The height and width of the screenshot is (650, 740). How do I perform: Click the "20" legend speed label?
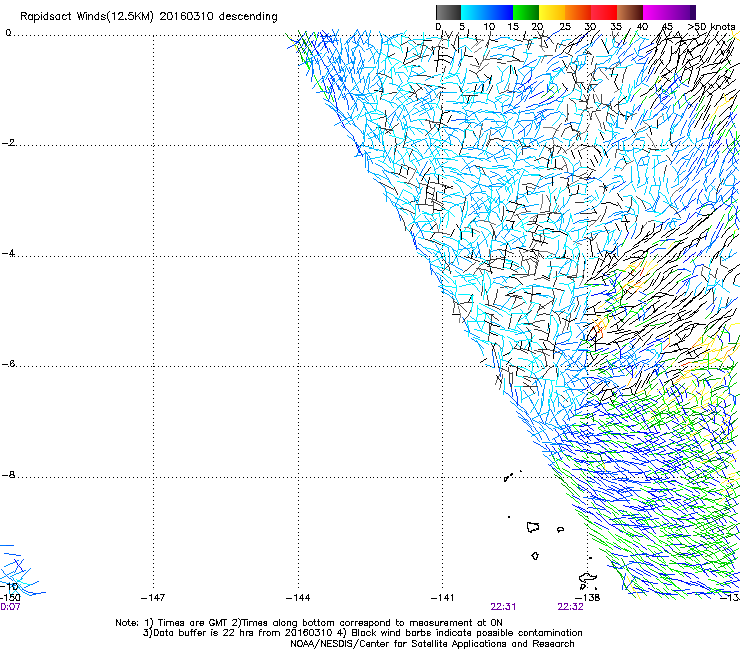pyautogui.click(x=537, y=27)
